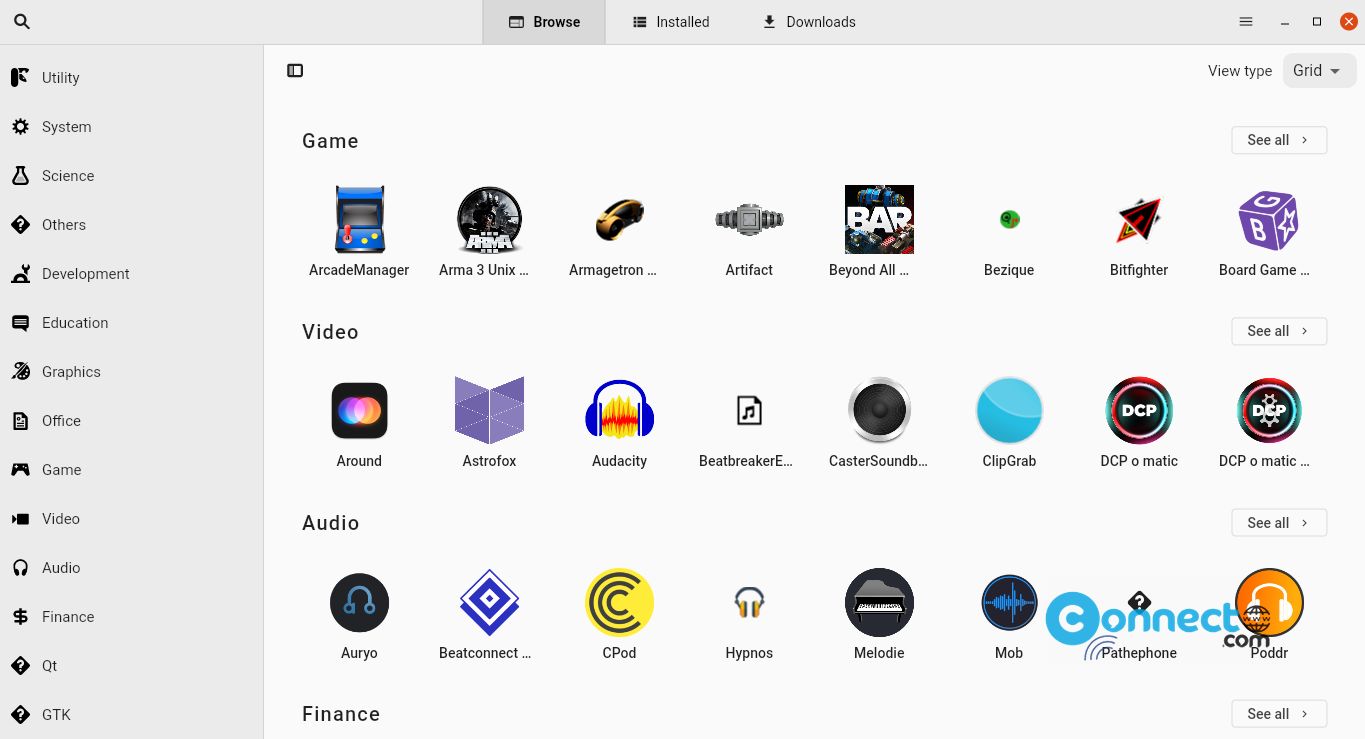
Task: Open CPod app icon
Action: point(619,602)
